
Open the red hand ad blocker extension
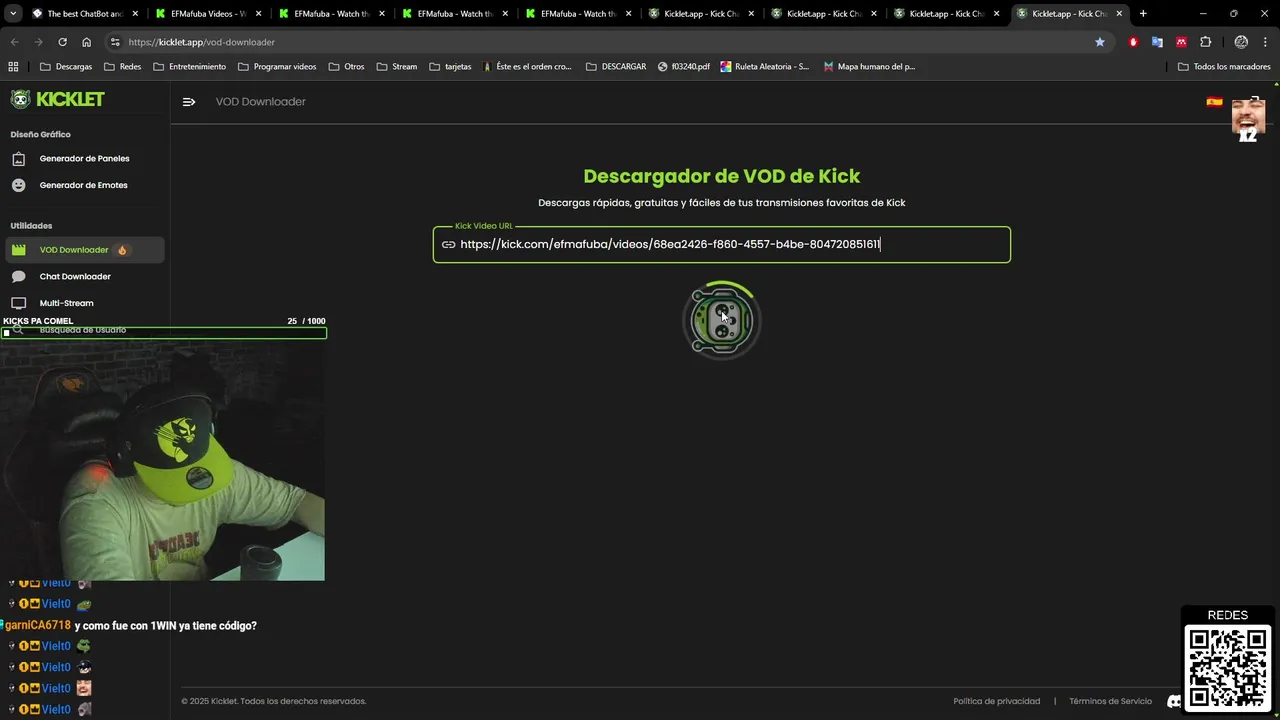click(x=1133, y=42)
